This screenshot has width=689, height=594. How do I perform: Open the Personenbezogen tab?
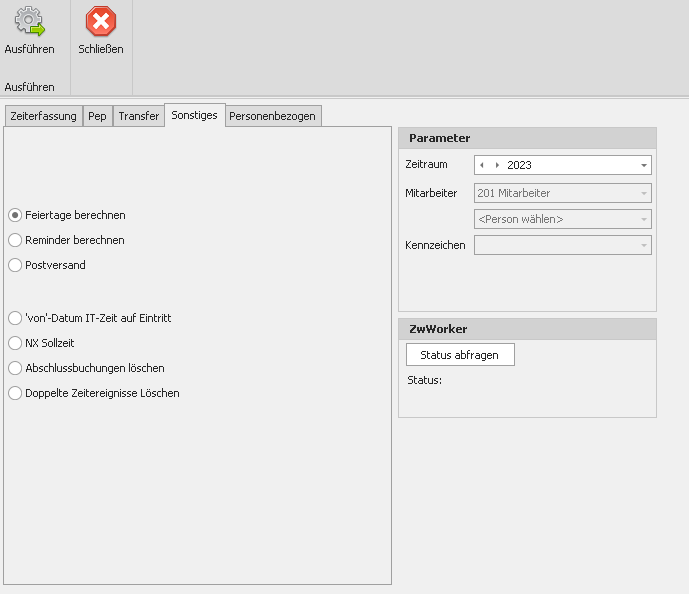tap(272, 116)
